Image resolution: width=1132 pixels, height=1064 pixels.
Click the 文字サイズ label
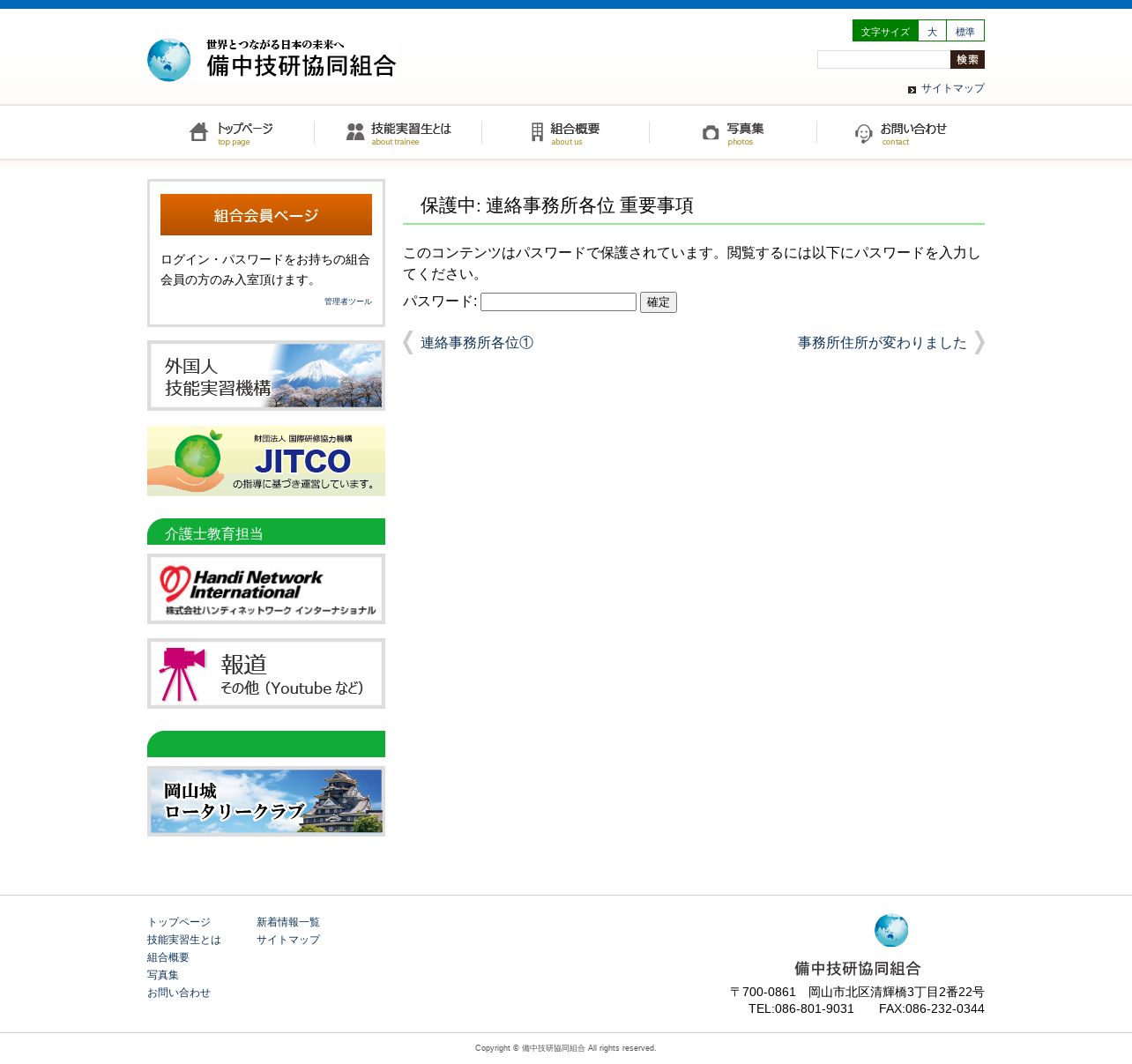pos(885,31)
